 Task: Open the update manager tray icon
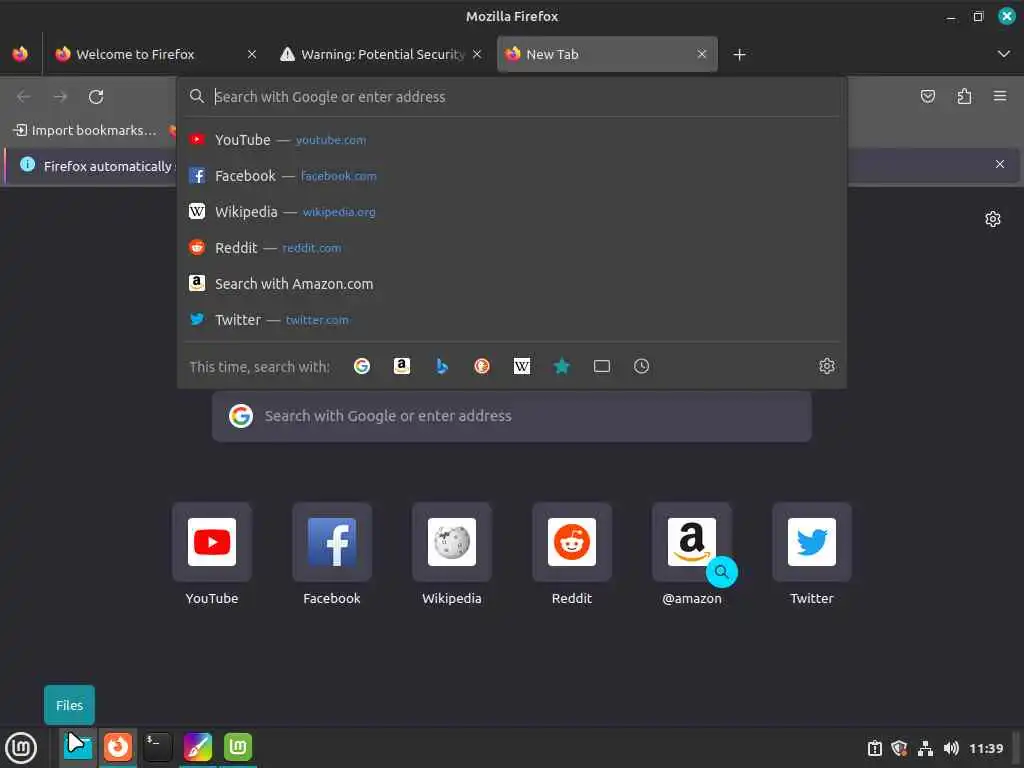tap(874, 748)
